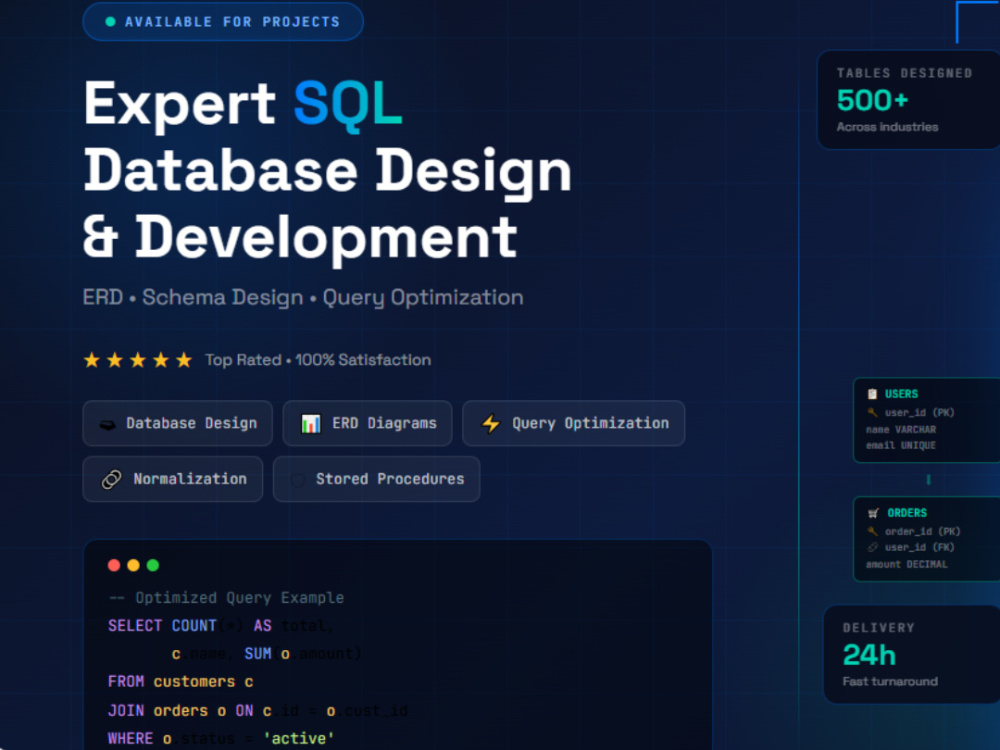Click the cart icon beside ORDERS
The height and width of the screenshot is (750, 1000).
point(873,513)
